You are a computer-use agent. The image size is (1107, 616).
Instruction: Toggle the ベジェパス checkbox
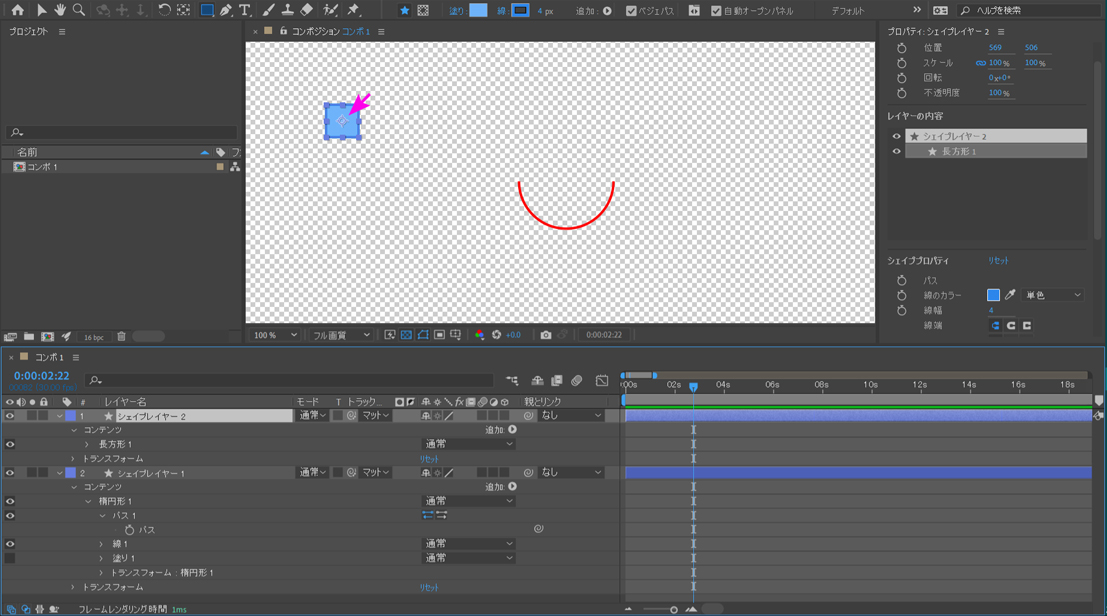631,11
